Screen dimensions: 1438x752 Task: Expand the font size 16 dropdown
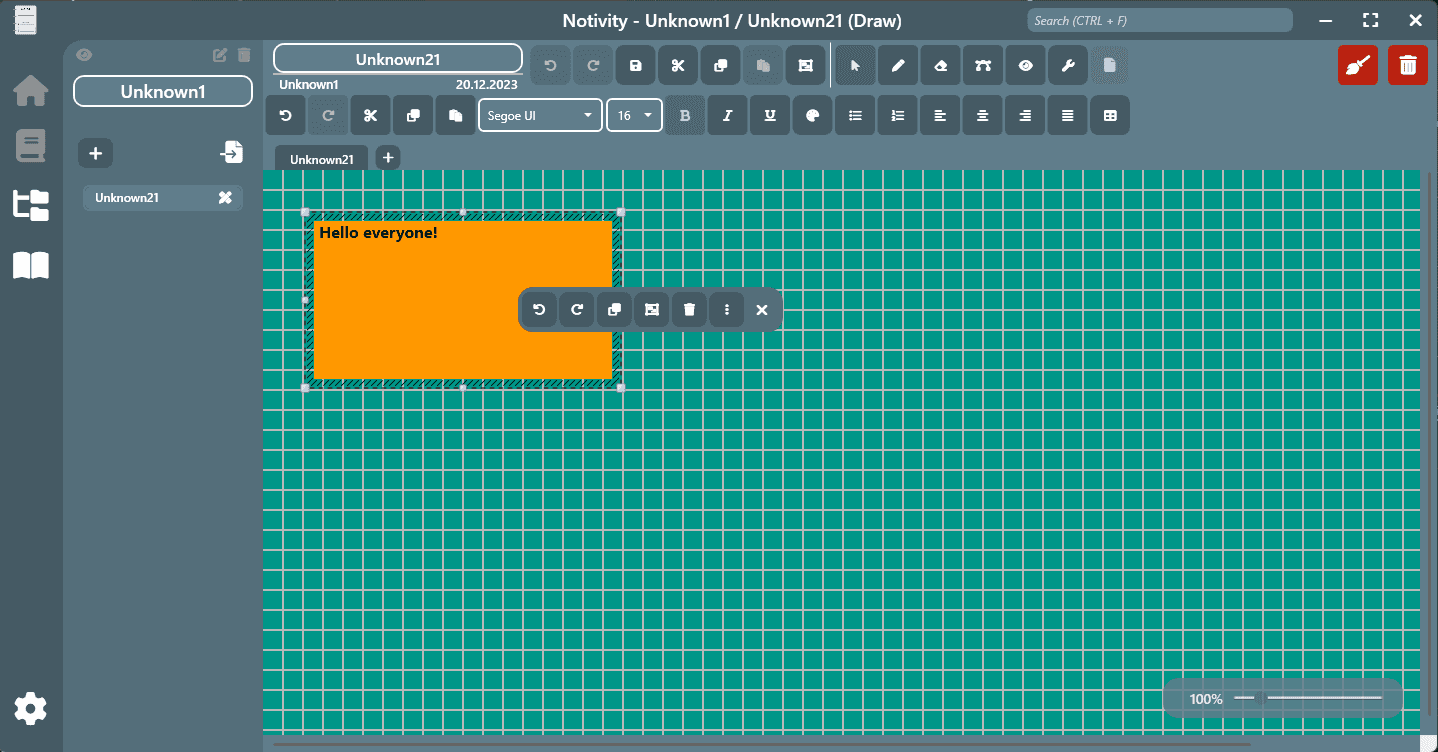click(x=634, y=116)
